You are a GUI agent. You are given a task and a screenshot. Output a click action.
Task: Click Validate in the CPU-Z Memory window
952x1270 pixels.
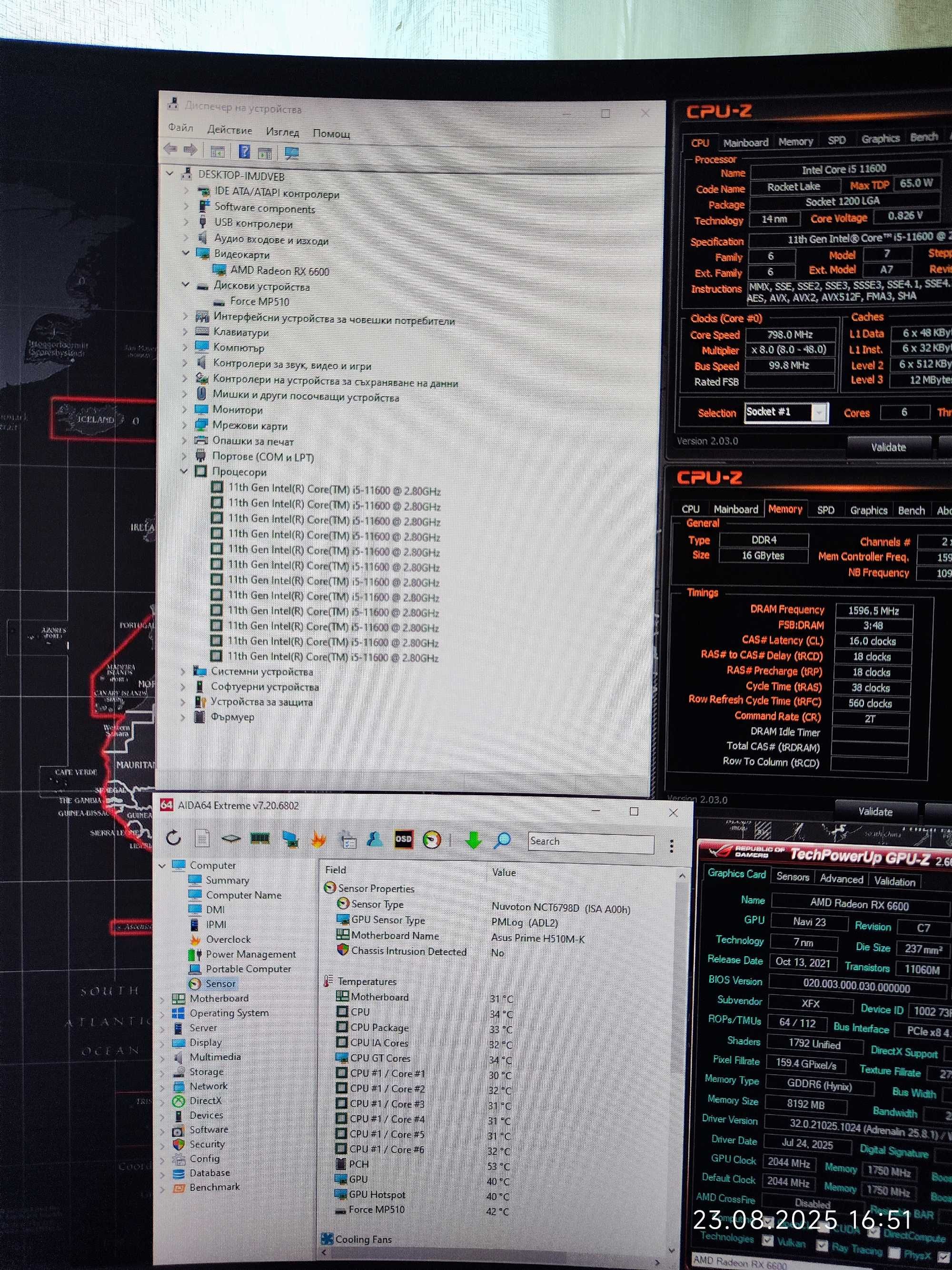[x=875, y=812]
